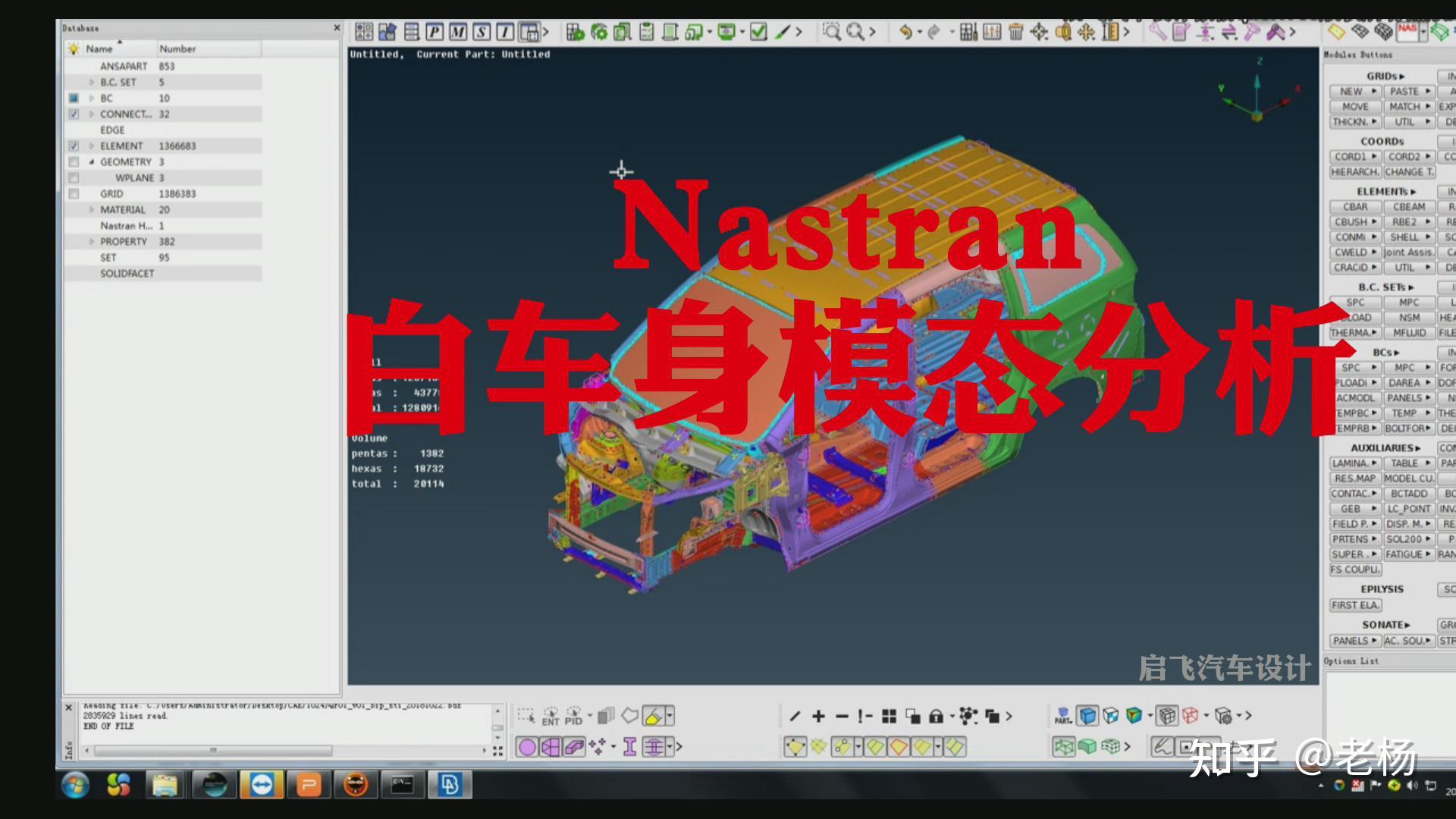This screenshot has height=819, width=1456.
Task: Click the delete trash icon in toolbar
Action: 1015,32
